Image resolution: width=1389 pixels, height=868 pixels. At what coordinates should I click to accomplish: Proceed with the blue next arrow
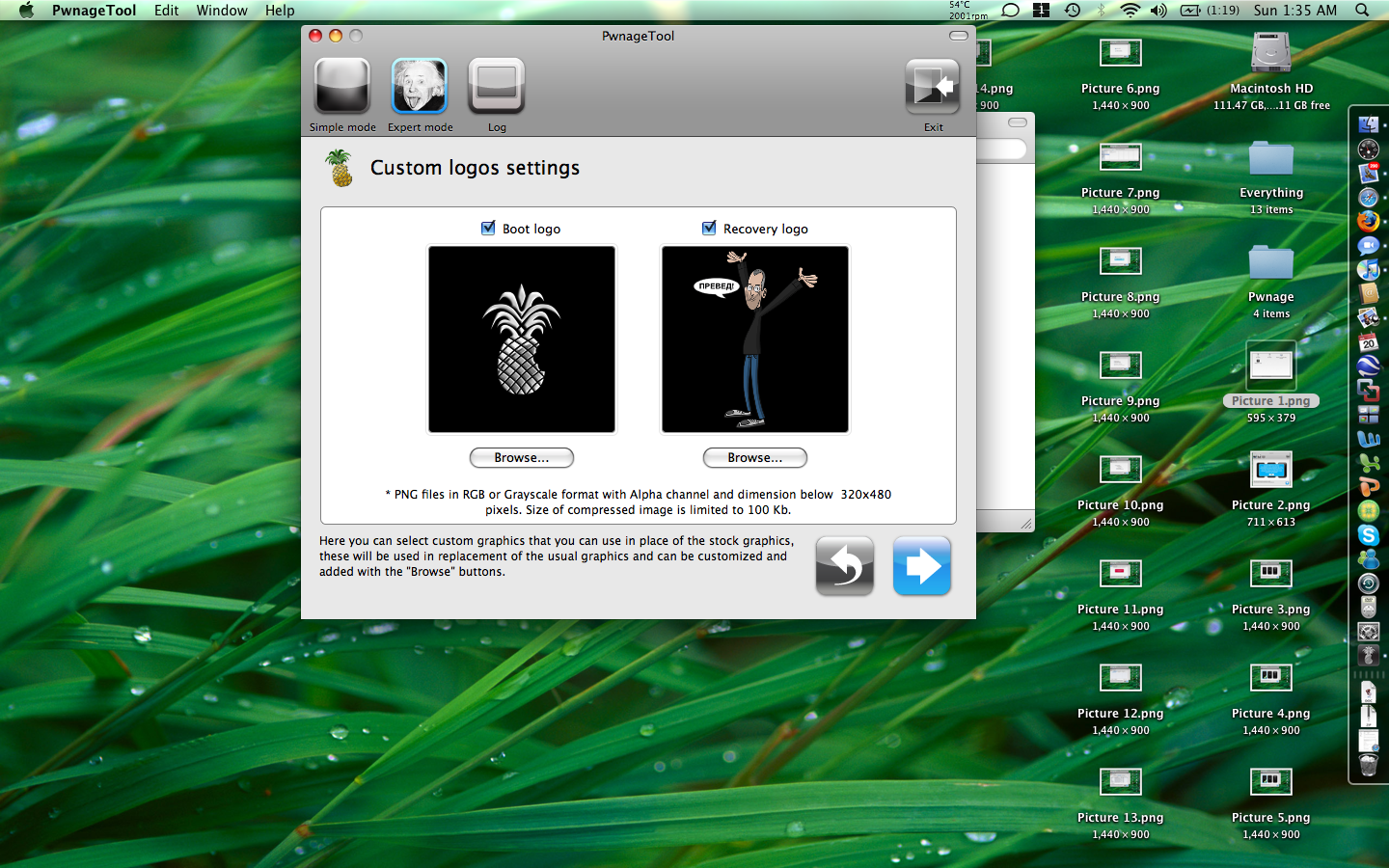coord(922,566)
